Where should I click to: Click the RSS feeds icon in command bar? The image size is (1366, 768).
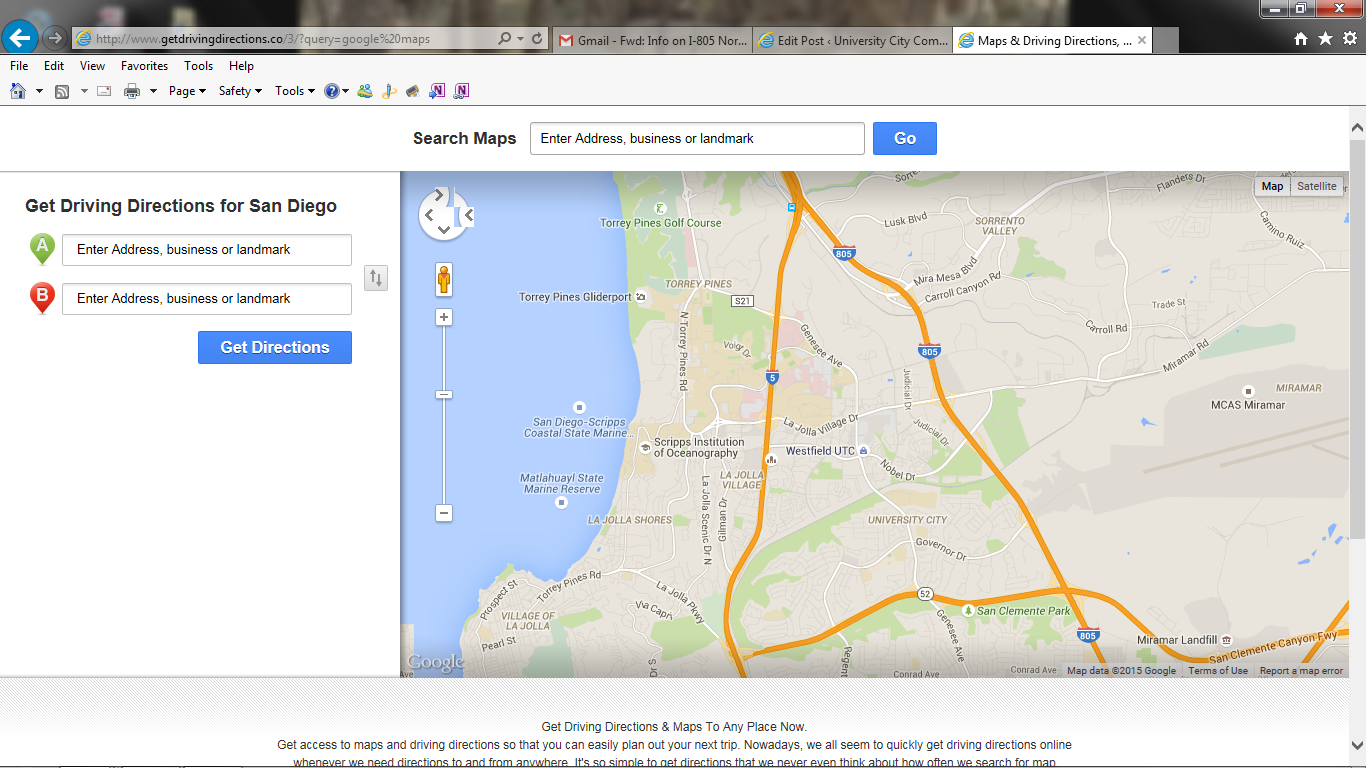[62, 91]
